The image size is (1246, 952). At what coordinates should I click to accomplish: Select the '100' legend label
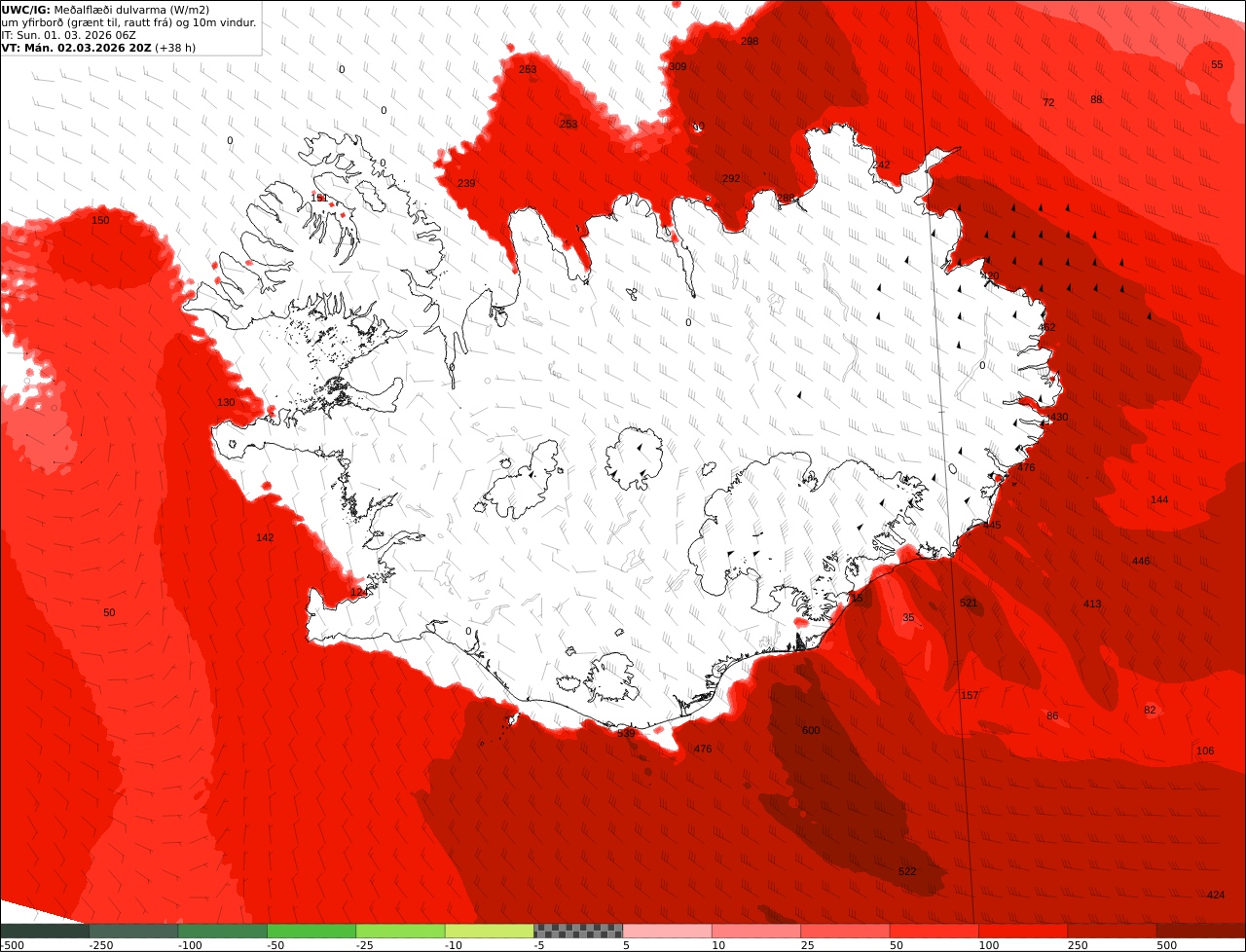989,945
